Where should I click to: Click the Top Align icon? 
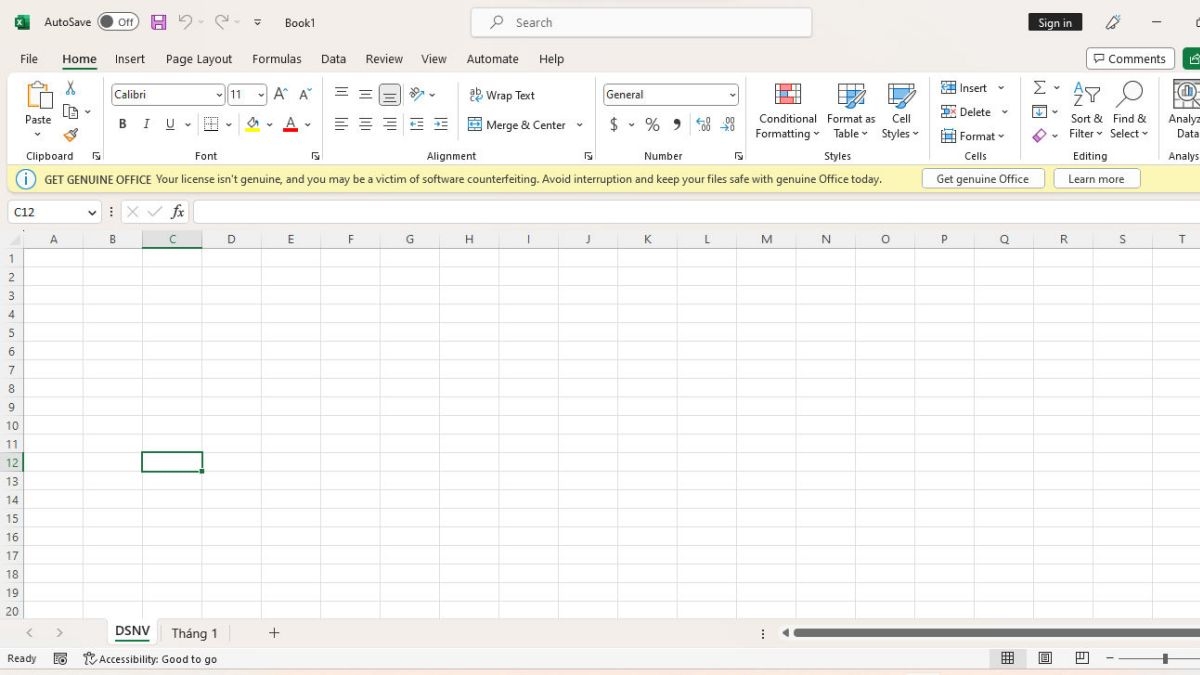pyautogui.click(x=341, y=95)
